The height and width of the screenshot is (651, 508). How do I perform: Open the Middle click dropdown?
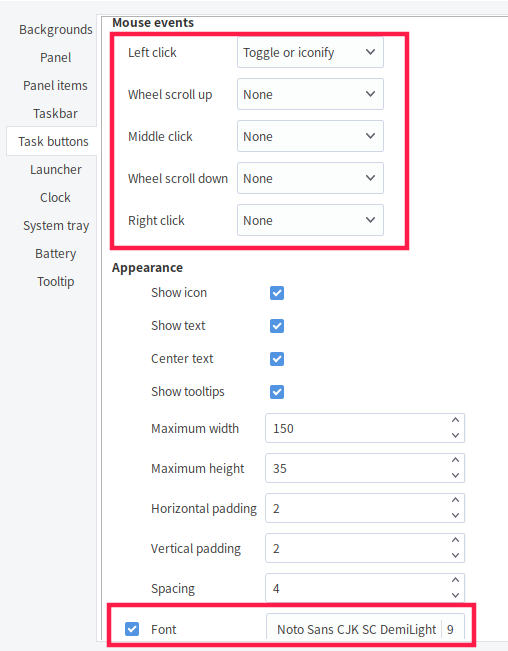[310, 136]
